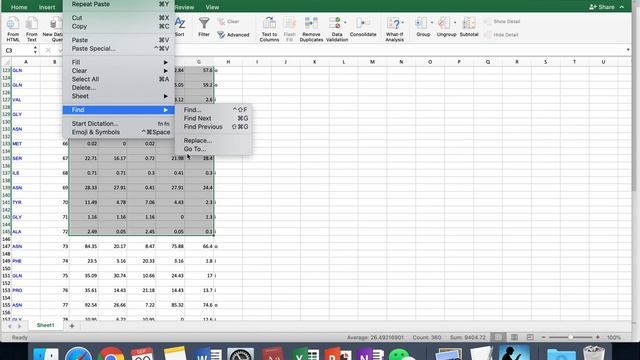Switch to the Insert ribbon tab
This screenshot has width=640, height=360.
click(47, 7)
